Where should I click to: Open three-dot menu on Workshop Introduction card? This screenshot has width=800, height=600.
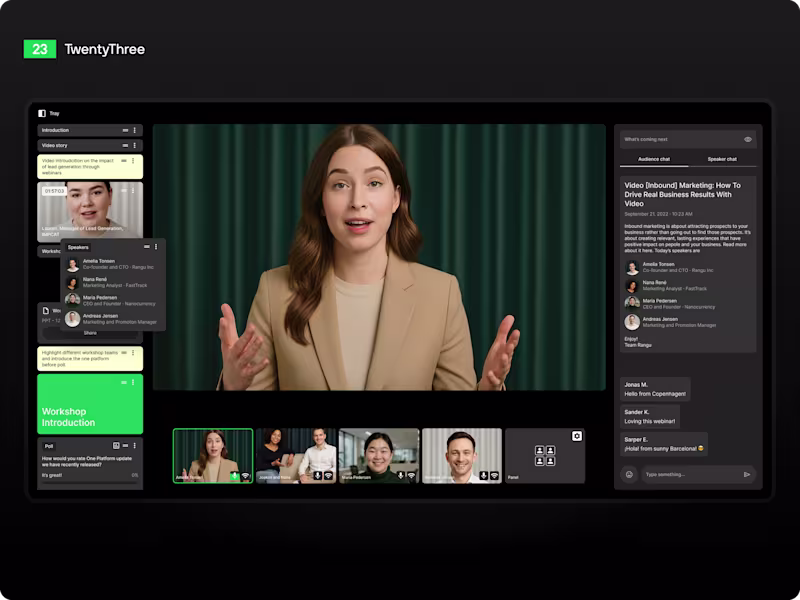point(133,382)
